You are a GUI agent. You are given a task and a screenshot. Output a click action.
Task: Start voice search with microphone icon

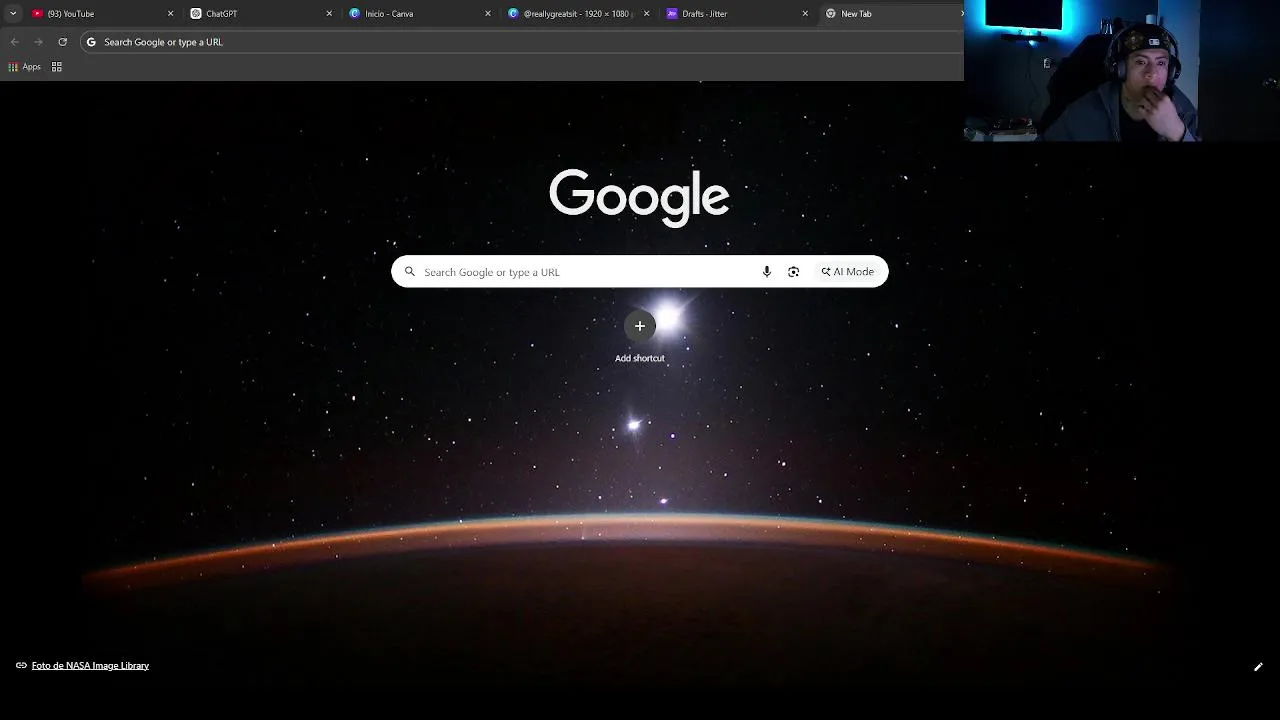[x=767, y=272]
